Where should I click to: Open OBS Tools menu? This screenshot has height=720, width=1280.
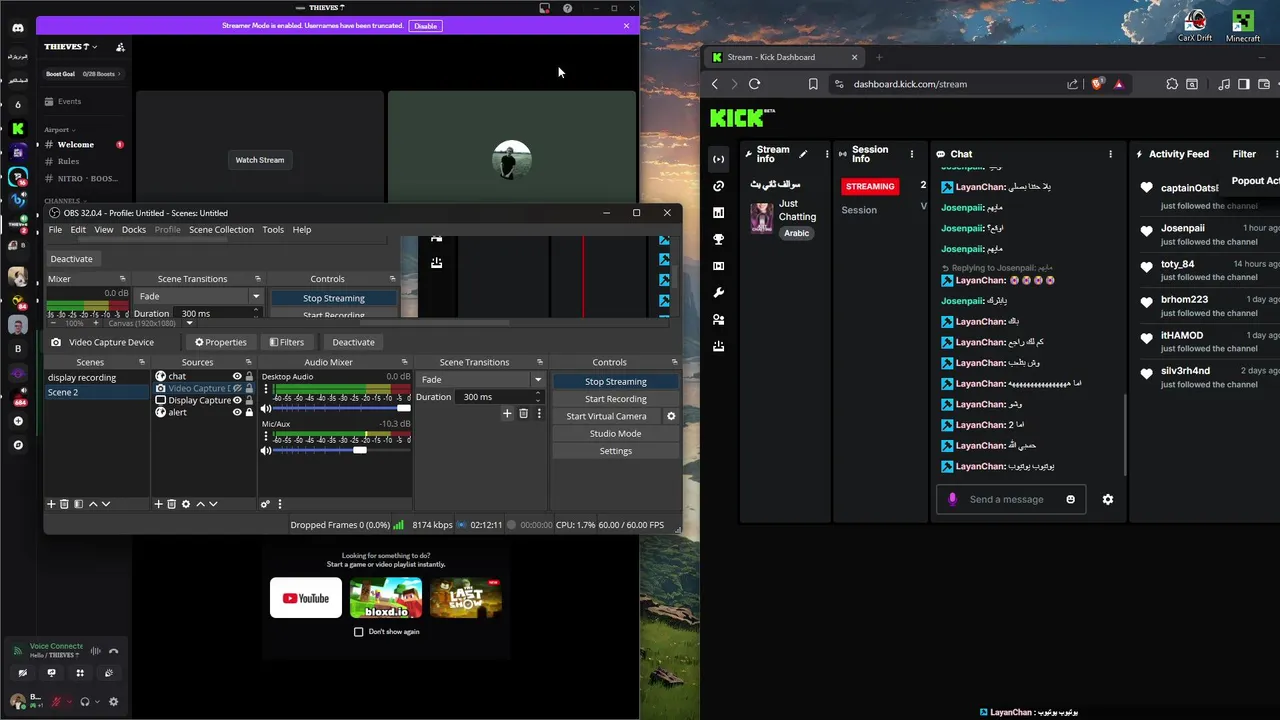coord(273,229)
